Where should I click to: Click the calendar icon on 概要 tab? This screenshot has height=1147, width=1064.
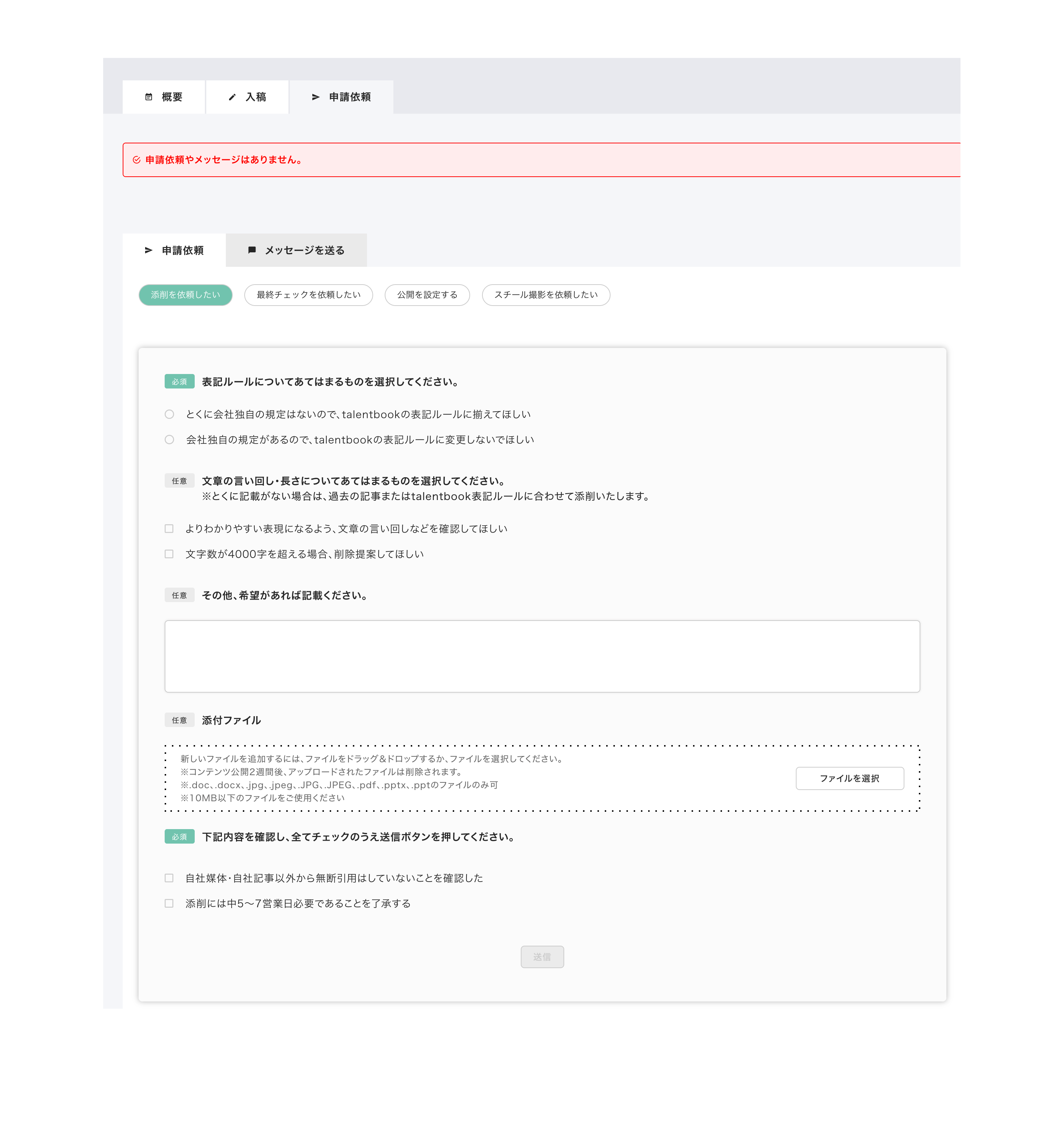click(148, 97)
